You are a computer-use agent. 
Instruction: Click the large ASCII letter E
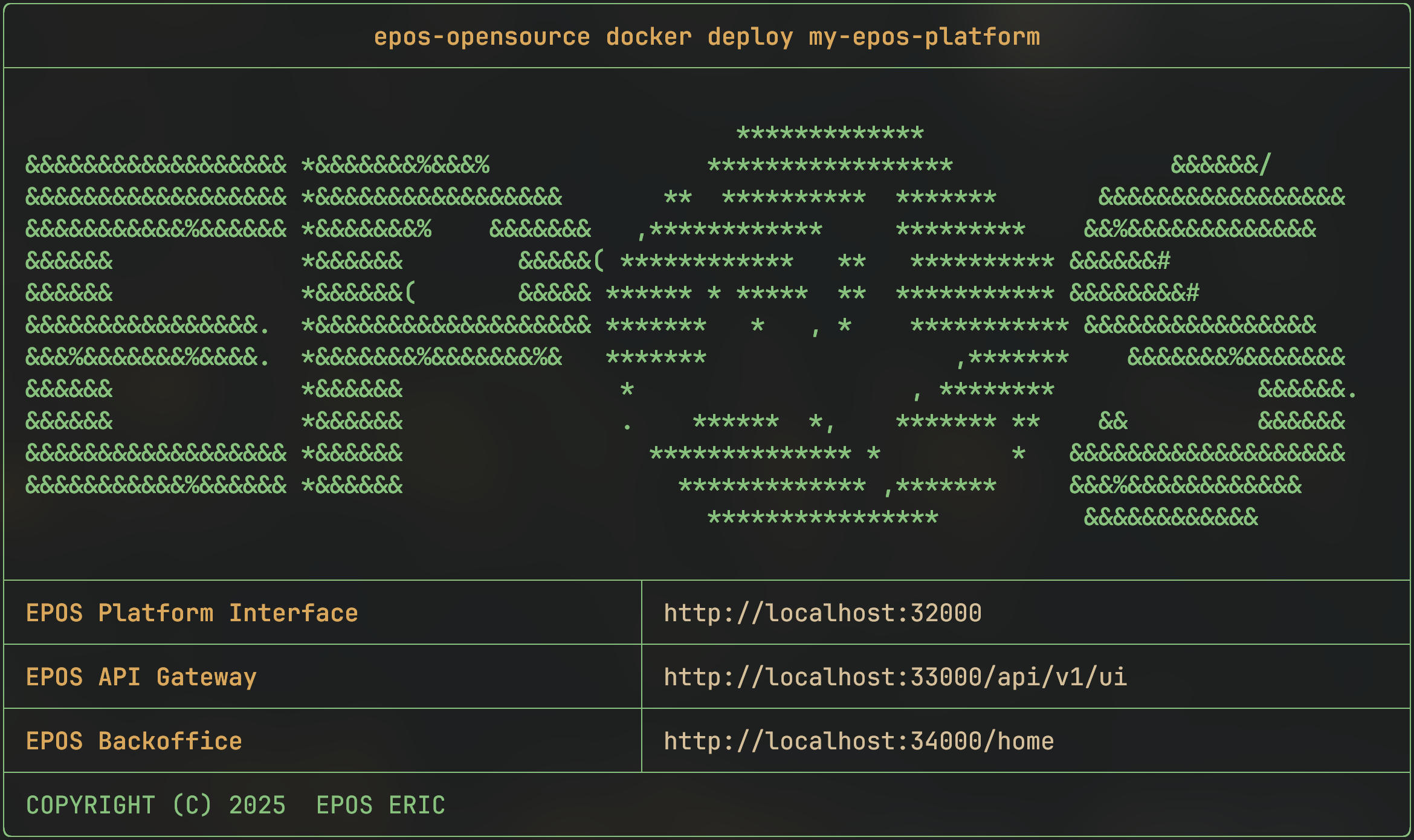click(x=155, y=325)
